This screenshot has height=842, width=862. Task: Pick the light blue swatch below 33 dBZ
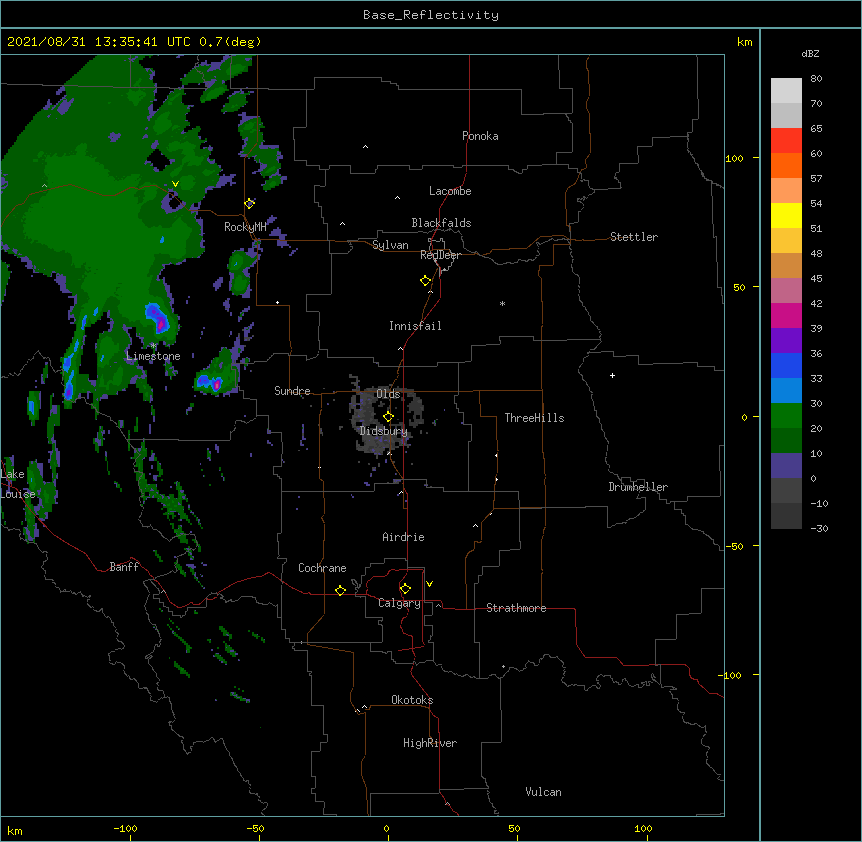click(786, 391)
